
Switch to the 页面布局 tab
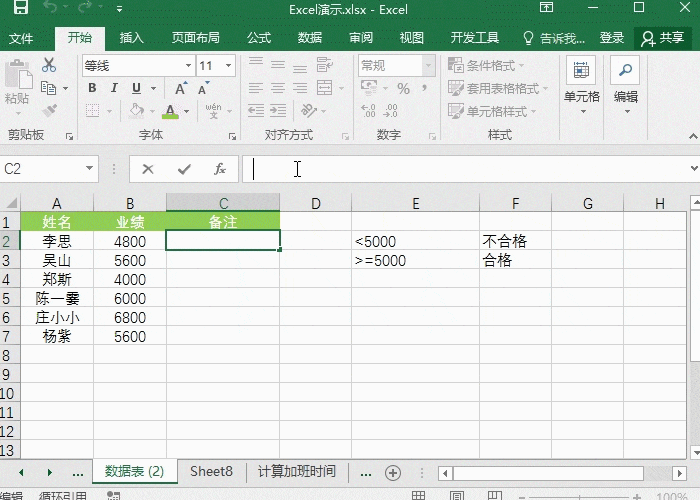pyautogui.click(x=196, y=38)
